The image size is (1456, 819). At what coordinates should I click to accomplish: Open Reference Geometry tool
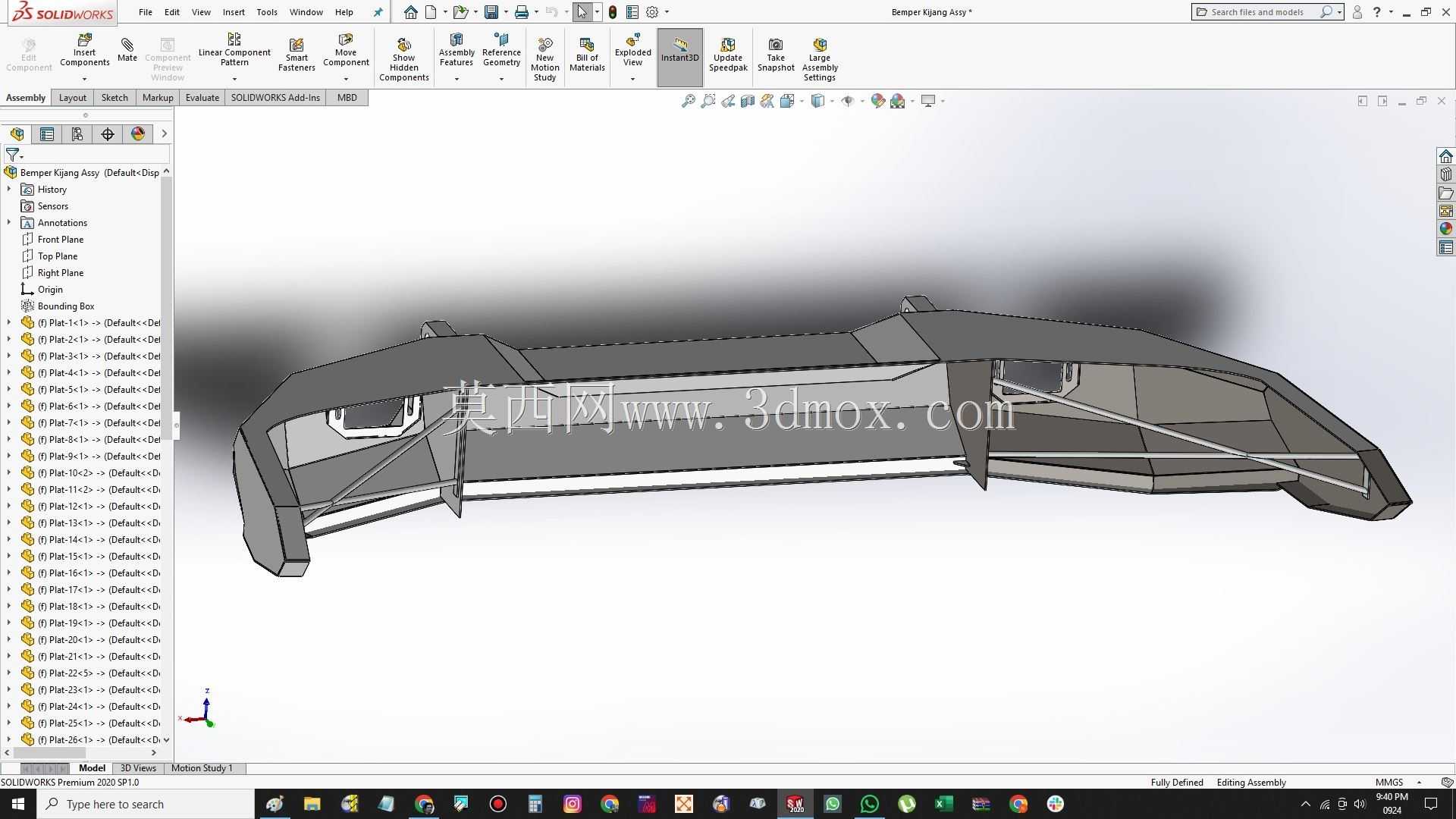(x=501, y=50)
